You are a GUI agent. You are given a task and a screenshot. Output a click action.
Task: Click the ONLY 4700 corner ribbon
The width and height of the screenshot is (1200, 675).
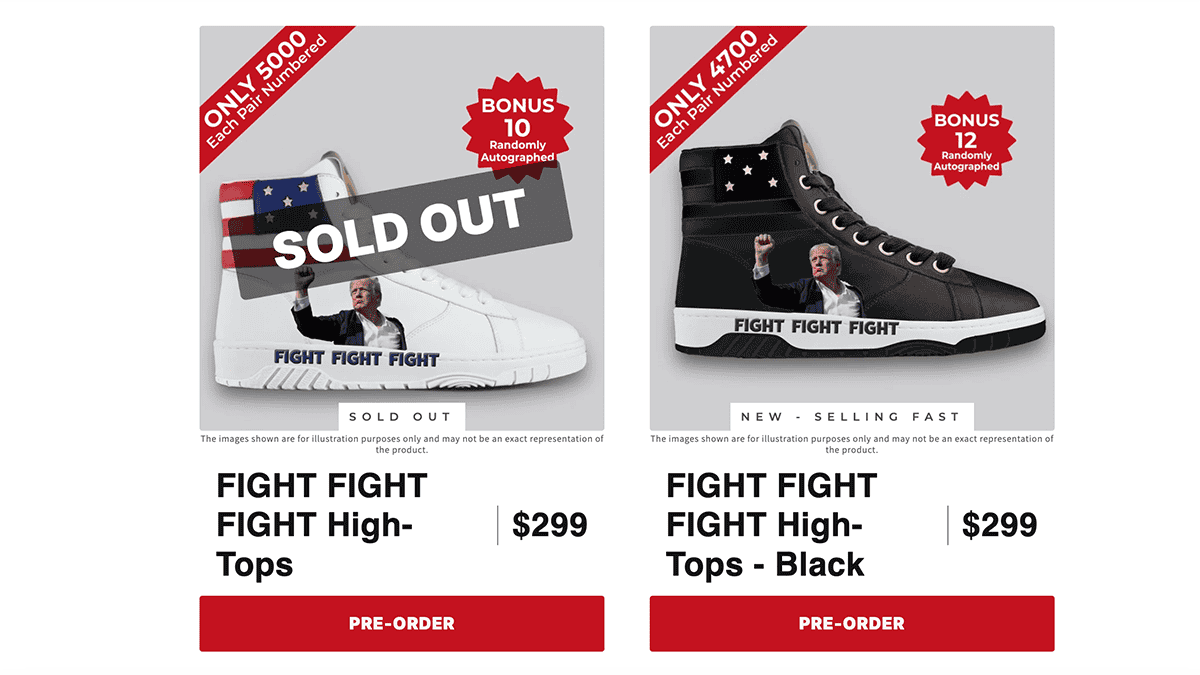[x=713, y=88]
